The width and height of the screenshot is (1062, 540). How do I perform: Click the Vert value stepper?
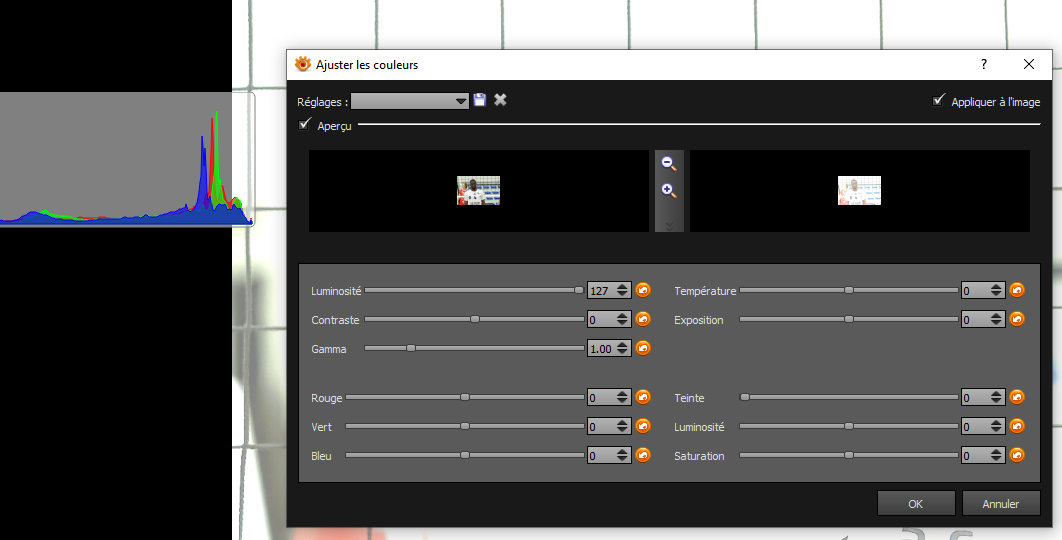click(609, 427)
